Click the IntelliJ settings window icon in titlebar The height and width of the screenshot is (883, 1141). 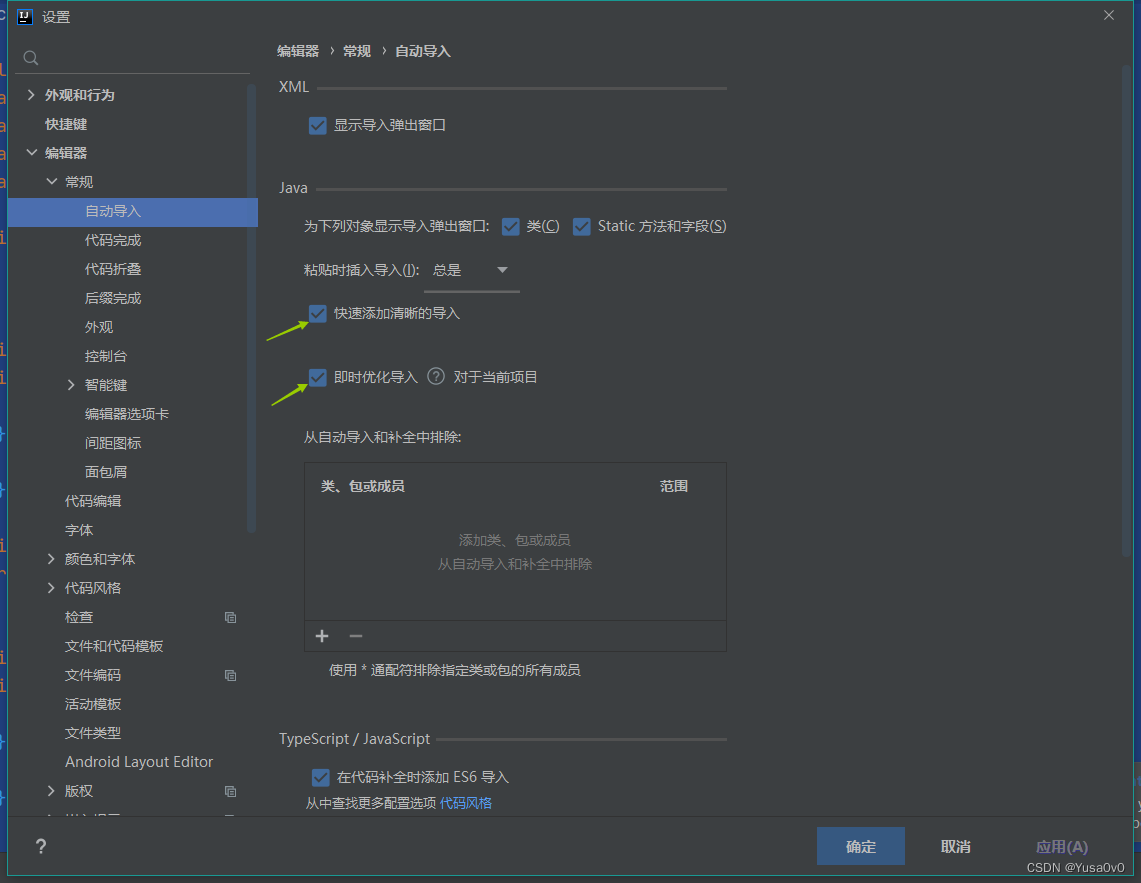24,16
